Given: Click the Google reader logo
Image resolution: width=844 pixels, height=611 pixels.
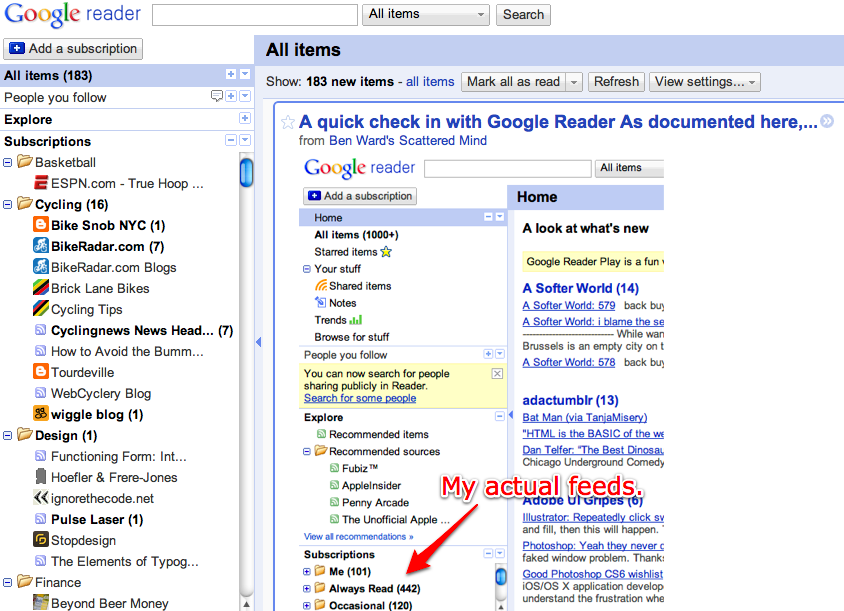Looking at the screenshot, I should tap(73, 15).
